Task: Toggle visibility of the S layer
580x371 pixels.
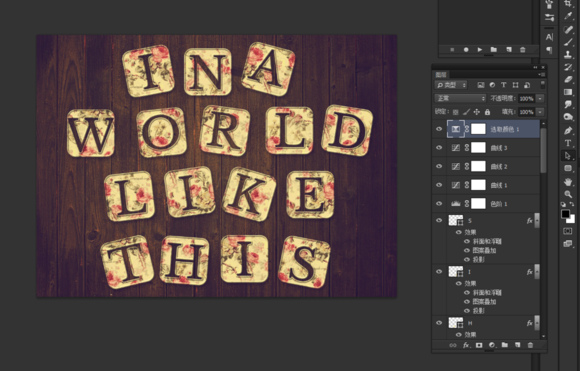Action: point(439,220)
